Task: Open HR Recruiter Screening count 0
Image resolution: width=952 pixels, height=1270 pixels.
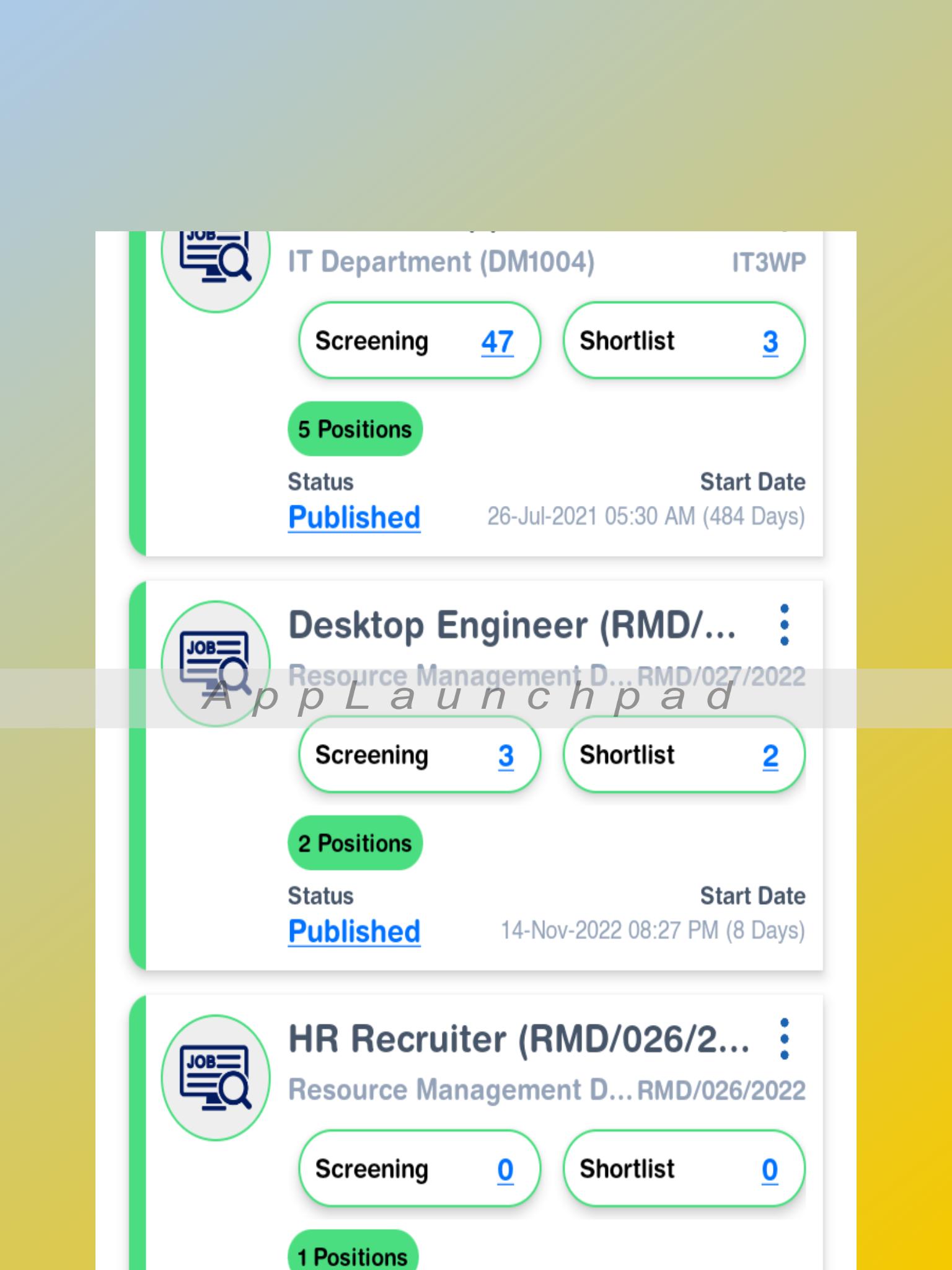Action: click(x=506, y=1170)
